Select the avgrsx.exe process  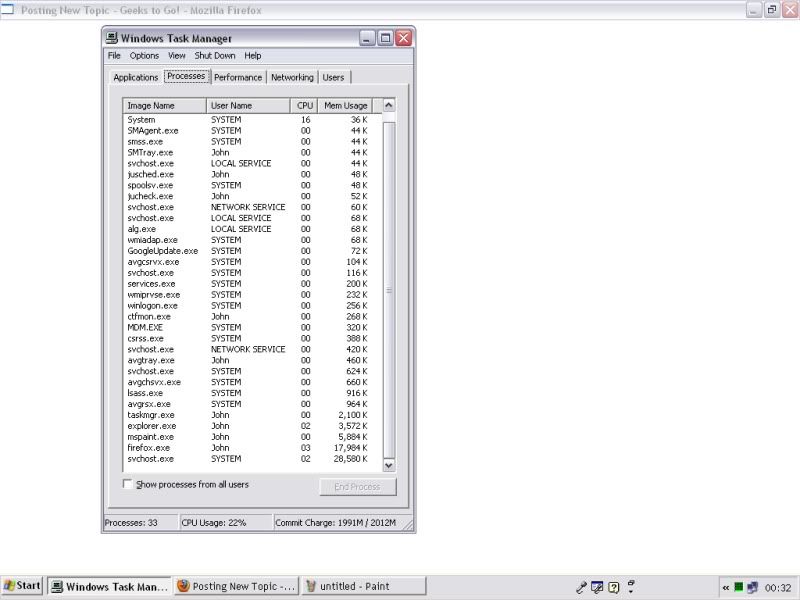pyautogui.click(x=253, y=404)
